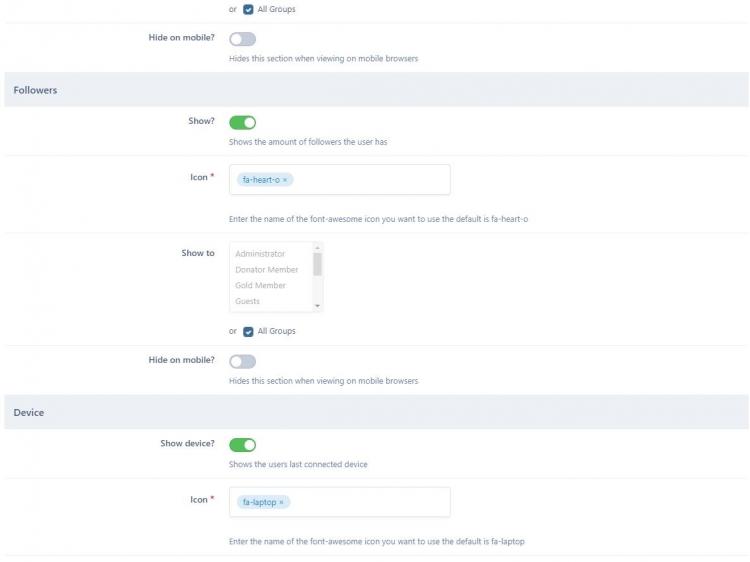Click the Device section header
Screen dimensions: 750x562
pyautogui.click(x=29, y=412)
